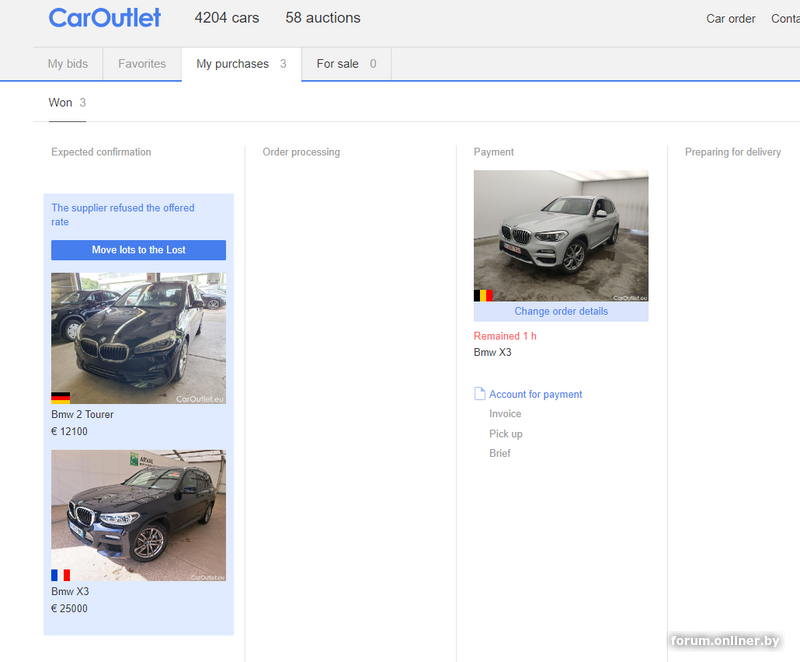The image size is (800, 662).
Task: Open the silver BMW X3 photo
Action: 560,235
